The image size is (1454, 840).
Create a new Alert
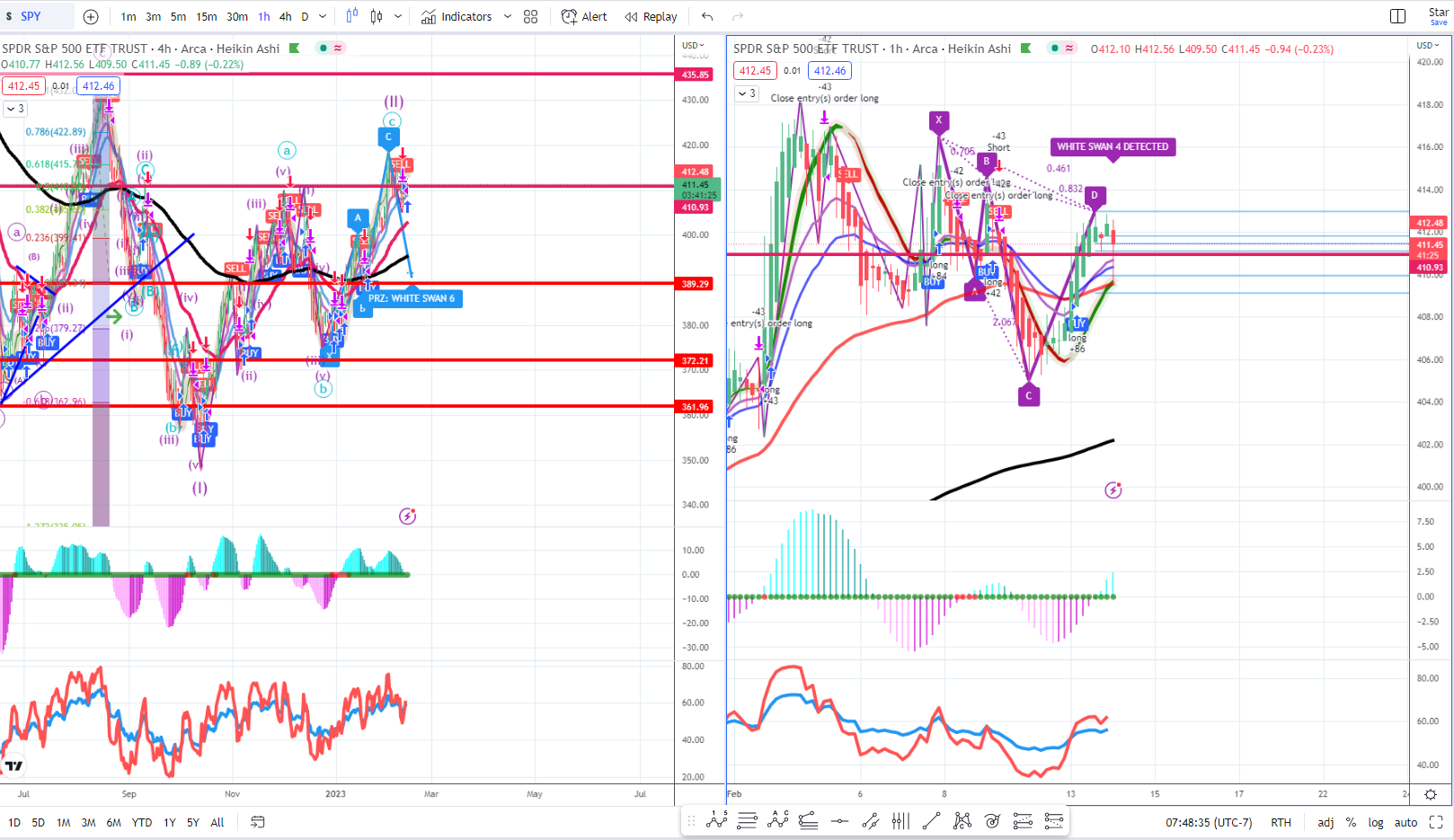pos(584,16)
